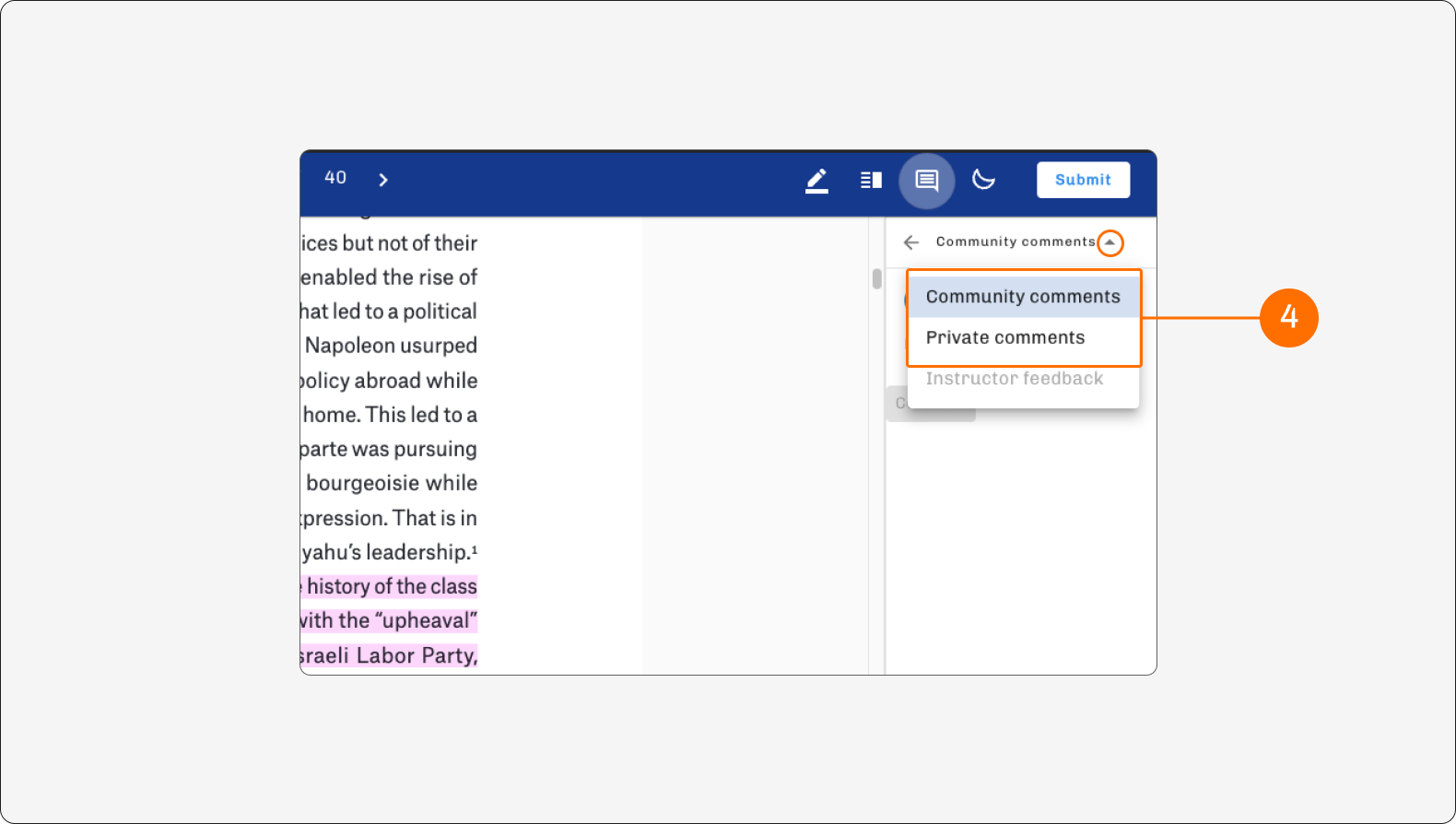Viewport: 1456px width, 824px height.
Task: Click the Submit button
Action: [x=1083, y=180]
